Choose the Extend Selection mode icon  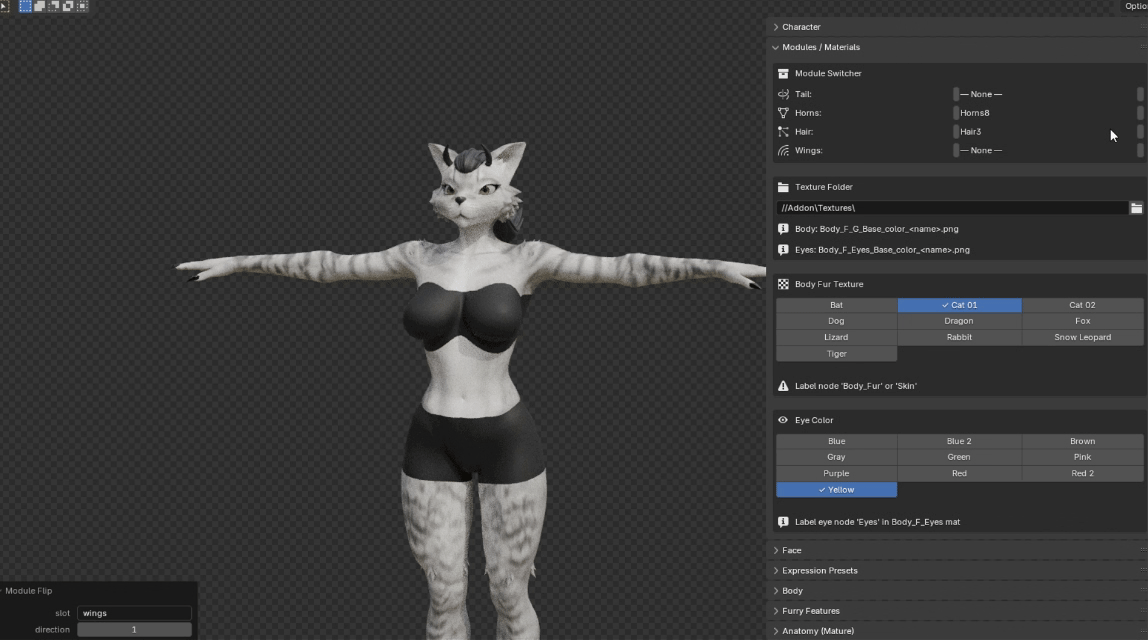40,6
